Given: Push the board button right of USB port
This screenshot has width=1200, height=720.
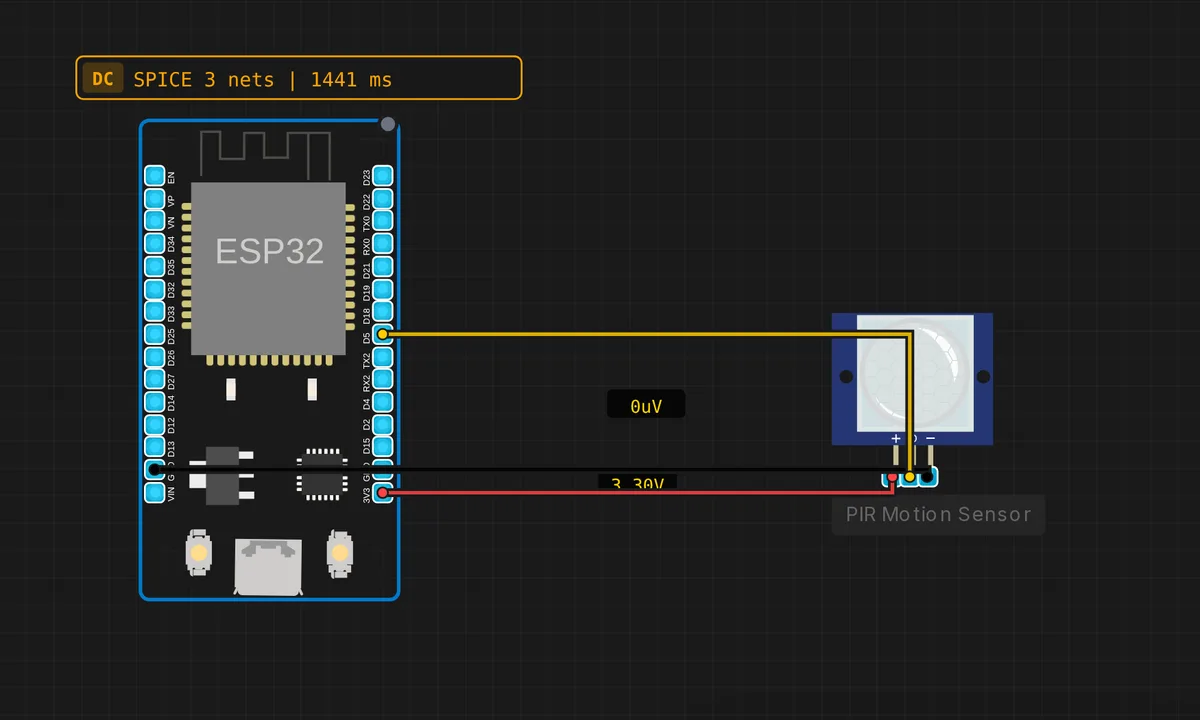Looking at the screenshot, I should [341, 552].
